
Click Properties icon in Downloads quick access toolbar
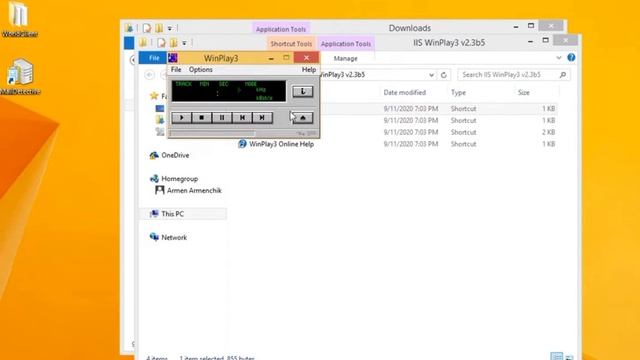147,28
